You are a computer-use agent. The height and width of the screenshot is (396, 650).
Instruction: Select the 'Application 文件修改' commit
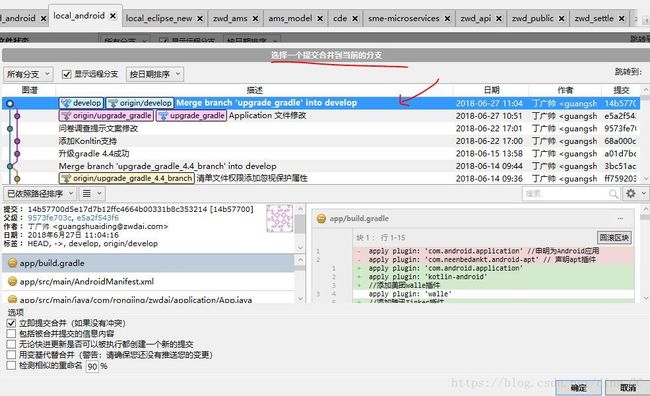click(x=267, y=115)
